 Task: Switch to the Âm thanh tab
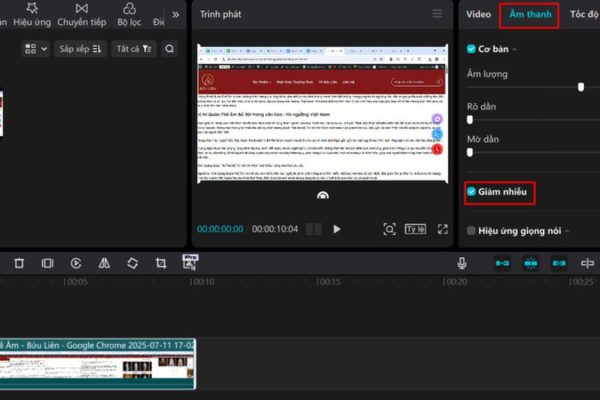530,14
